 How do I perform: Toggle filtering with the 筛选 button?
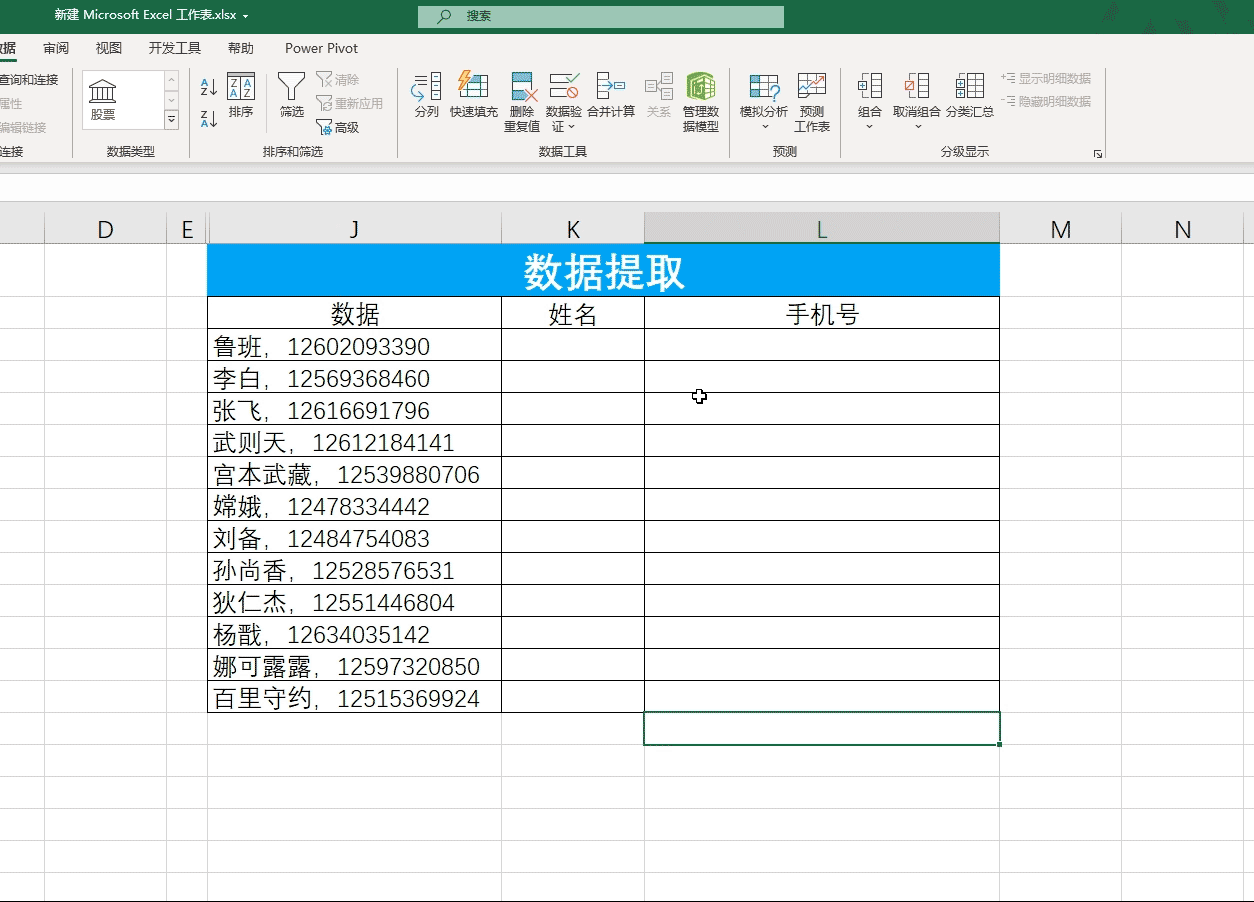290,97
